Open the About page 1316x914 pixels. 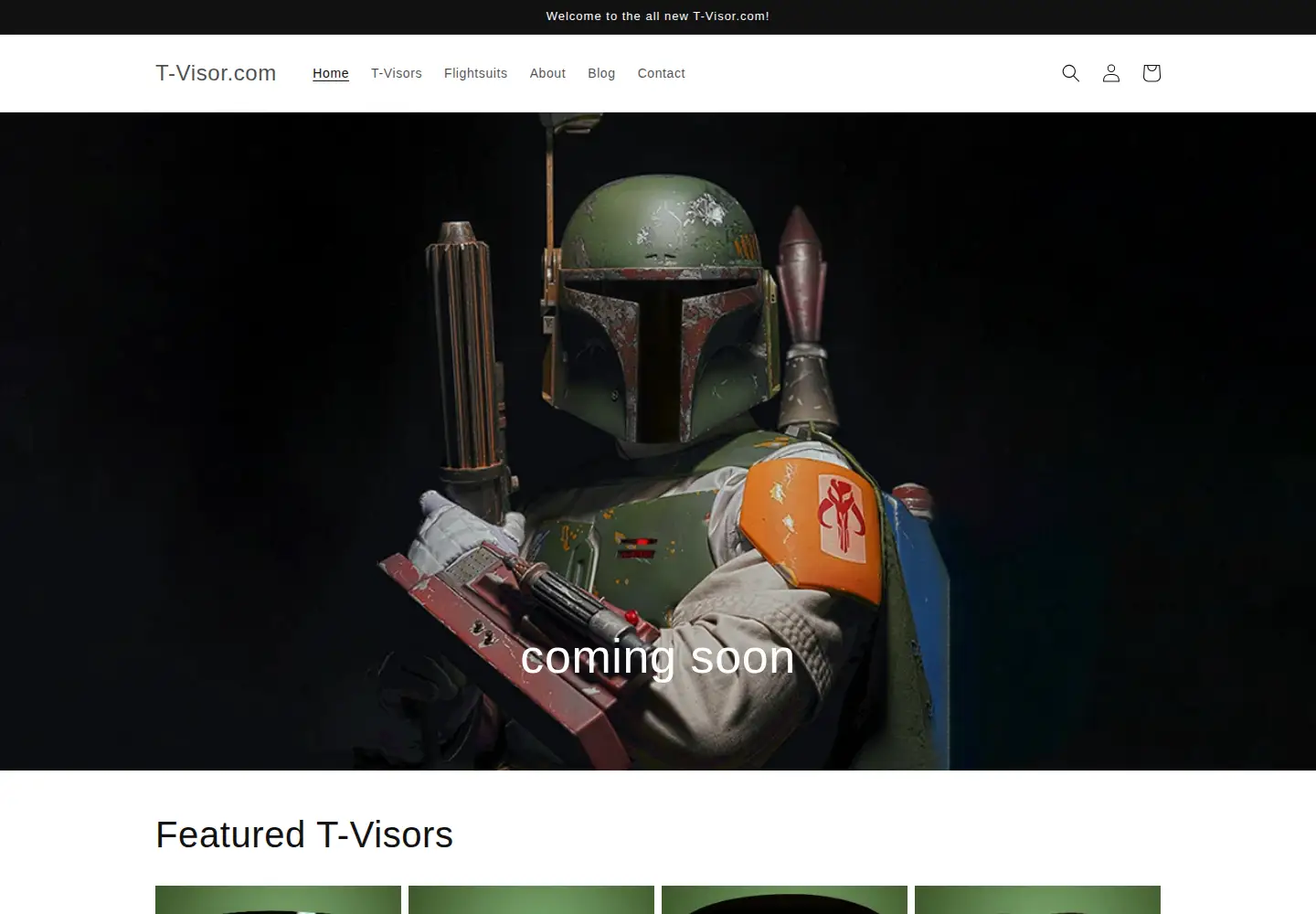(547, 73)
